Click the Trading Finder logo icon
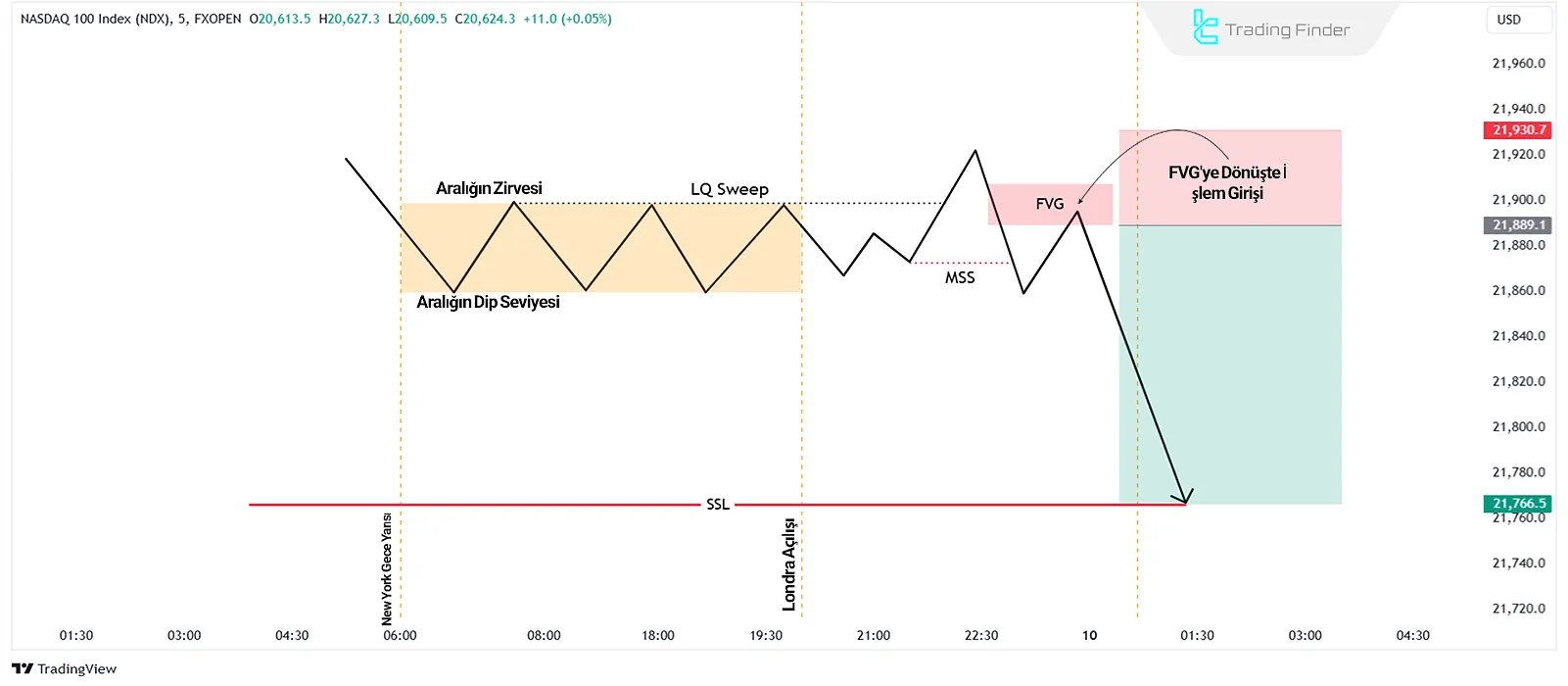 [1205, 28]
